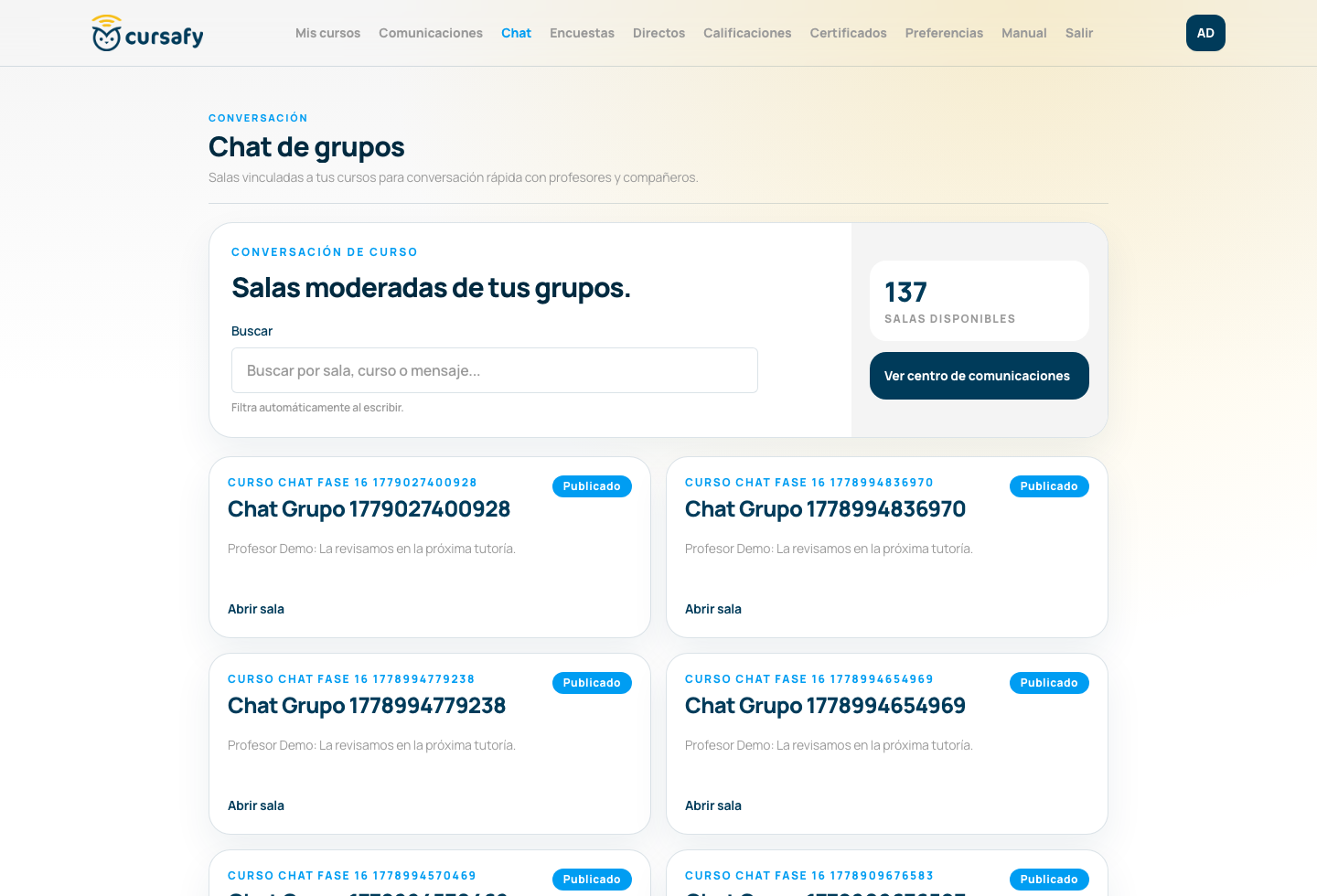The image size is (1317, 896).
Task: Click Publicado badge on Curso 1778909676583 card
Action: (x=1049, y=880)
